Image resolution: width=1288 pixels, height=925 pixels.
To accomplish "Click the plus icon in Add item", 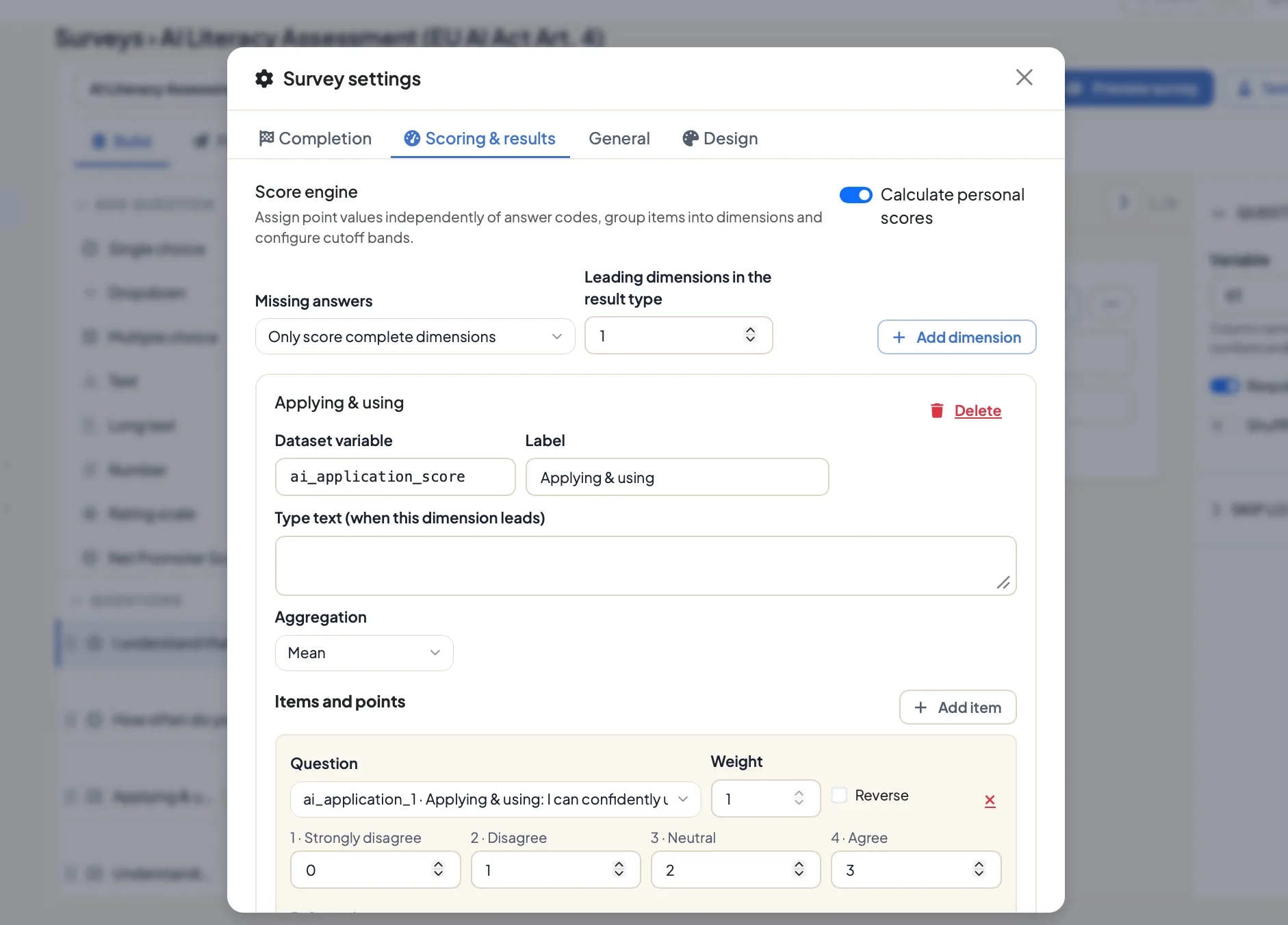I will (x=921, y=707).
